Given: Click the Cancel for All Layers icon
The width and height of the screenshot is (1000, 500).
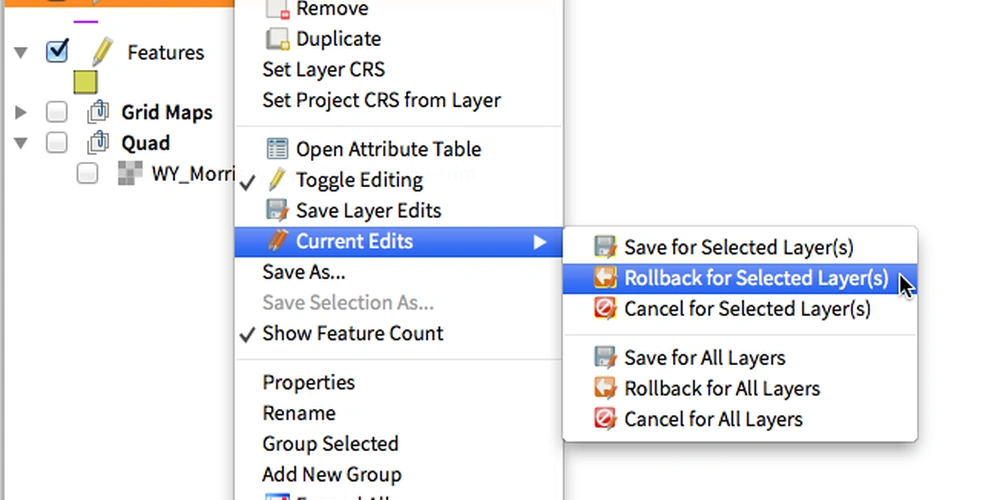Looking at the screenshot, I should coord(605,419).
